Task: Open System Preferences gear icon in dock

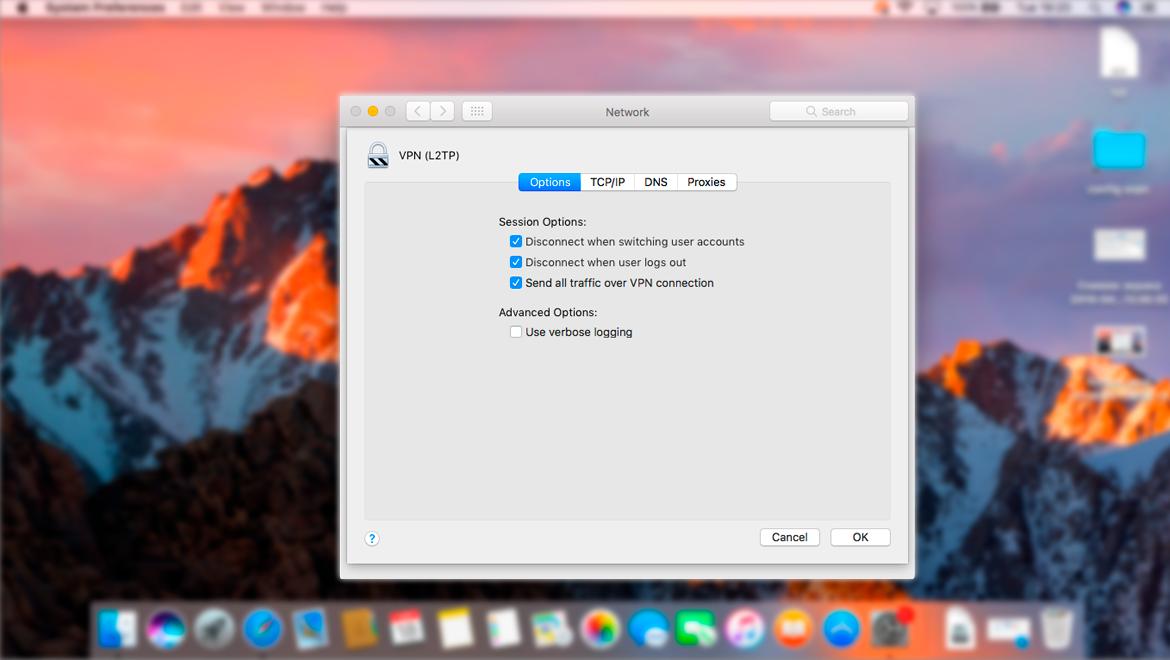Action: [x=890, y=629]
